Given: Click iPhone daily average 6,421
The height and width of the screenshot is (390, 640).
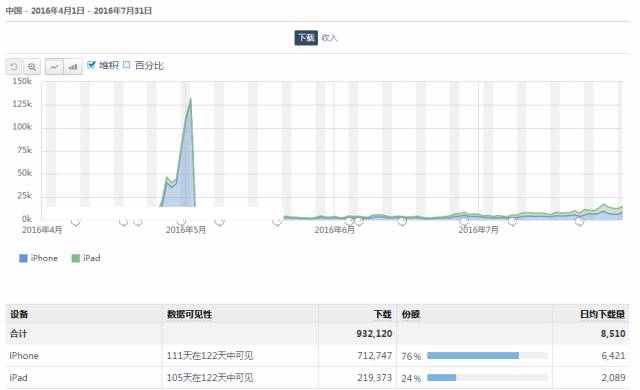Looking at the screenshot, I should (x=613, y=356).
